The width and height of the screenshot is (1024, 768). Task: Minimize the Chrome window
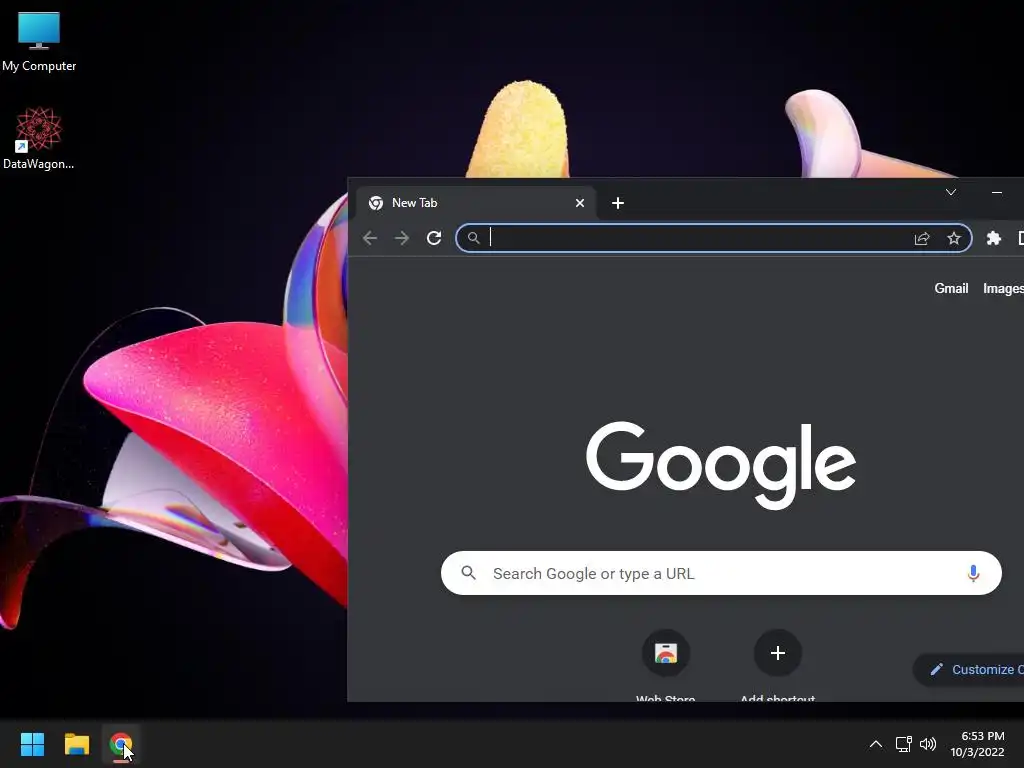click(x=997, y=192)
